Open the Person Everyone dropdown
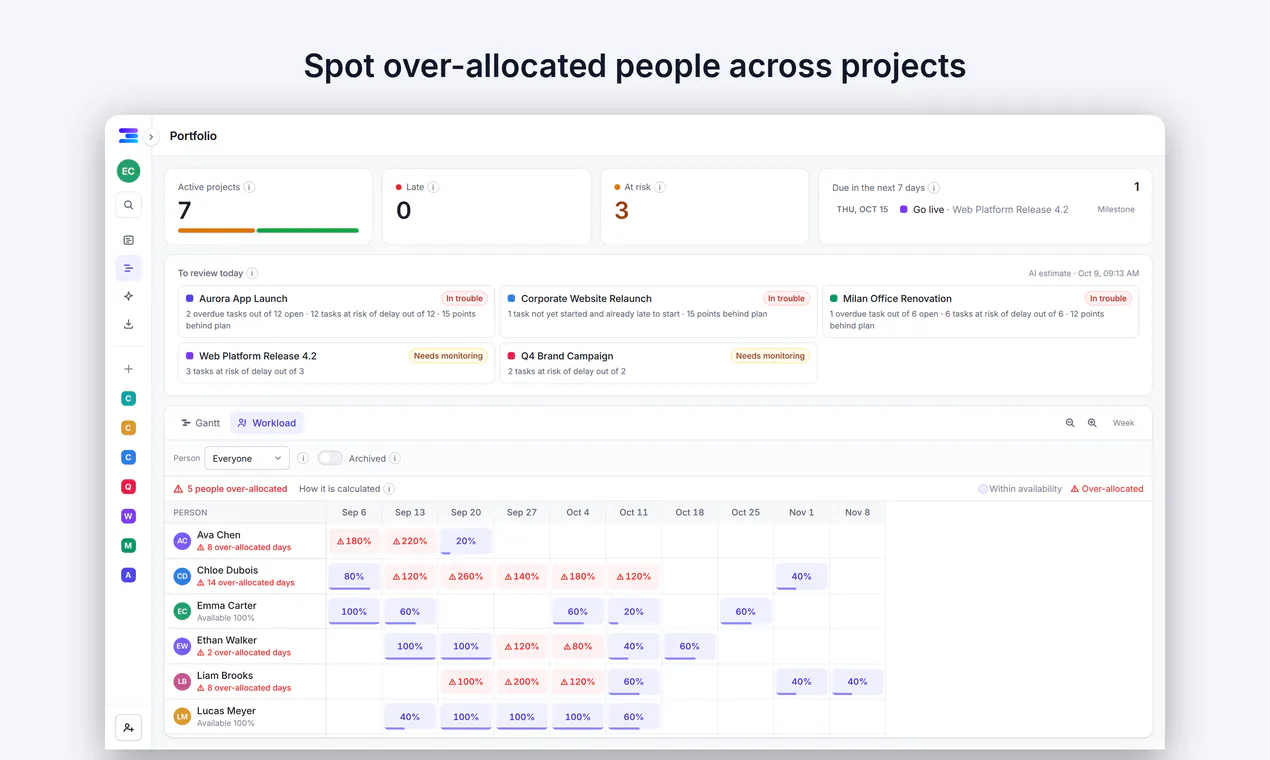The image size is (1270, 760). pos(247,458)
